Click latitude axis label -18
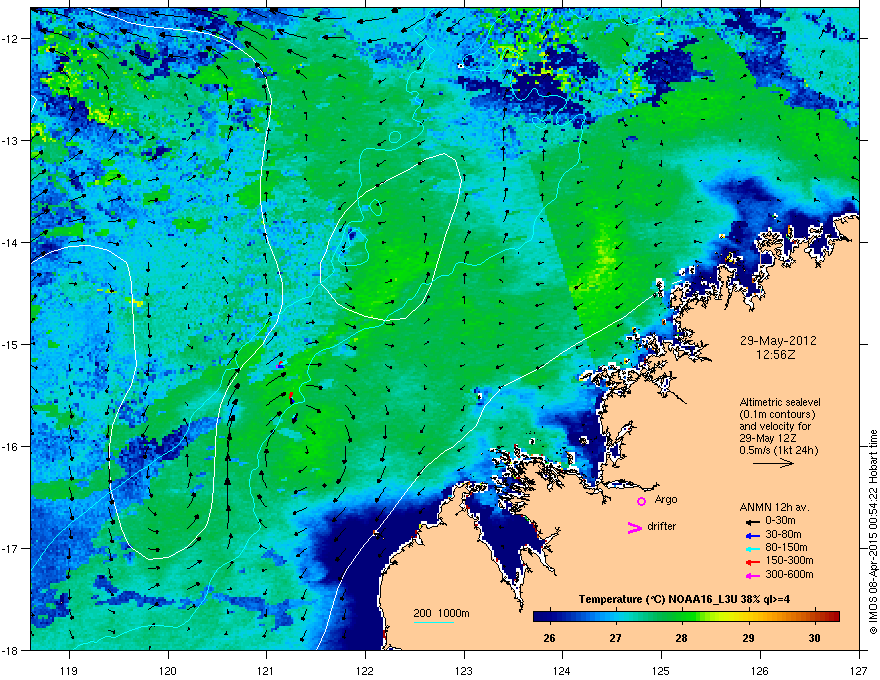Viewport: 880px width, 680px height. coord(11,650)
